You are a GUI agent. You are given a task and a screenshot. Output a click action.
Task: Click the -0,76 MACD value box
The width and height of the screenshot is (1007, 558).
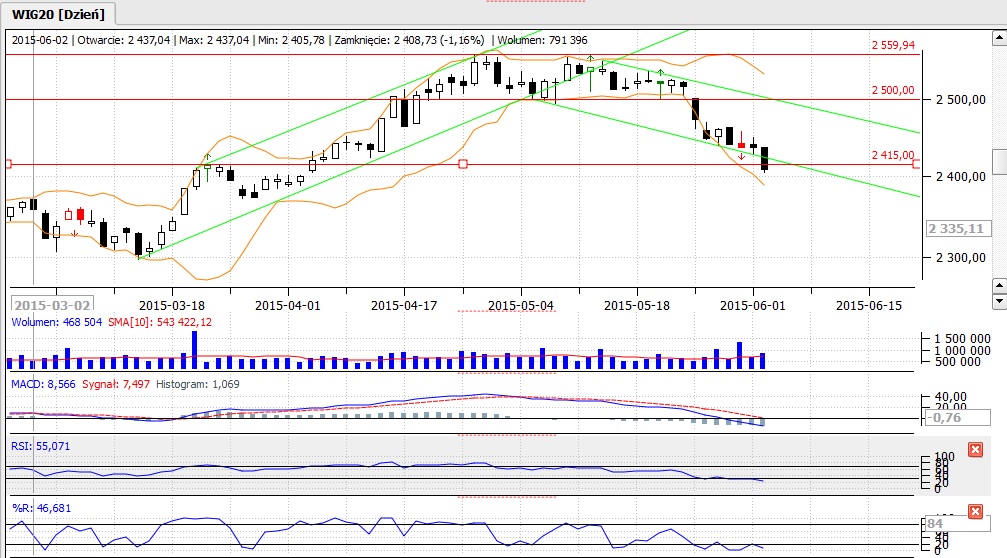pos(958,417)
